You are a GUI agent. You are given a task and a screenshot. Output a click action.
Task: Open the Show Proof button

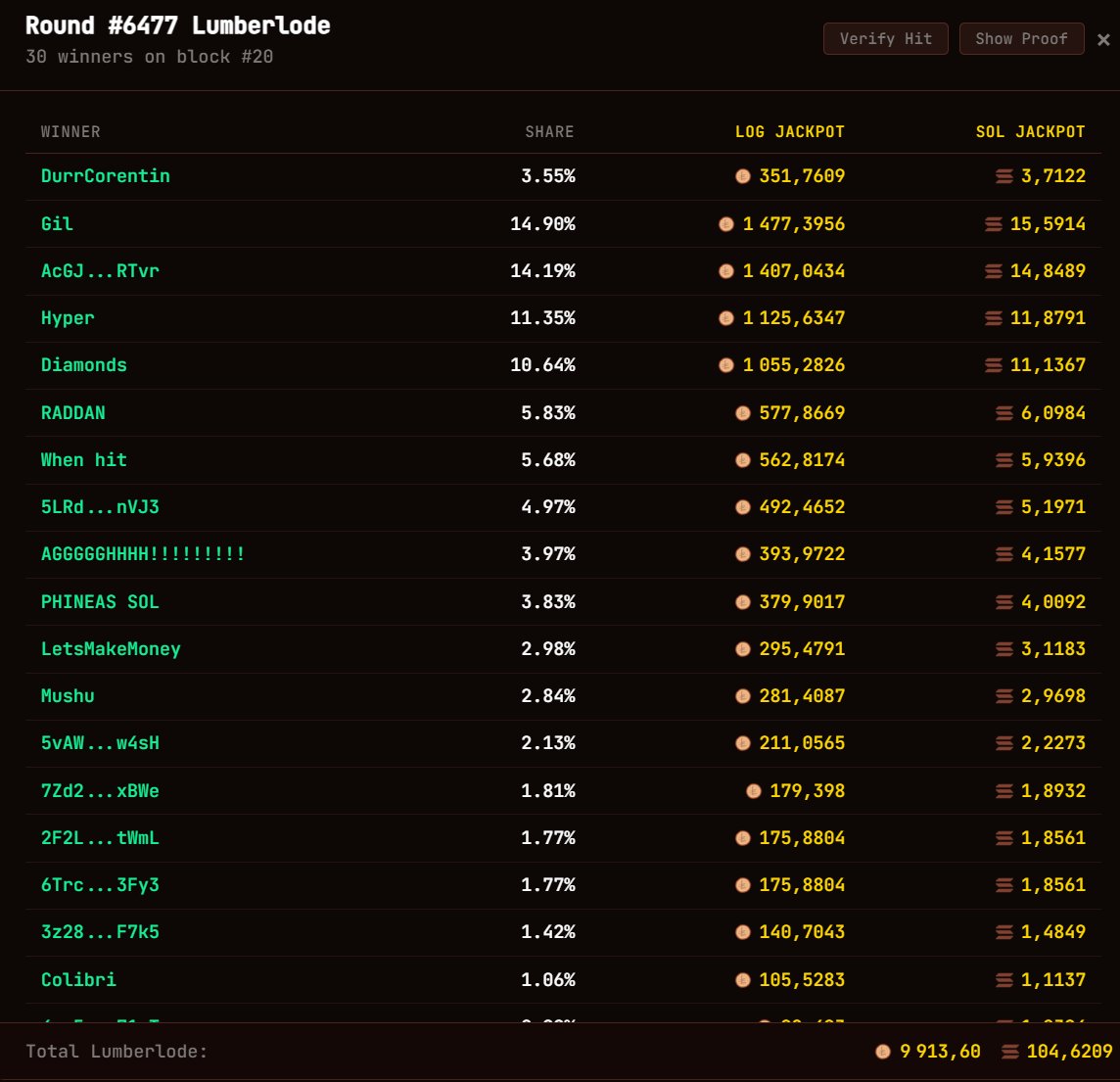point(1021,38)
